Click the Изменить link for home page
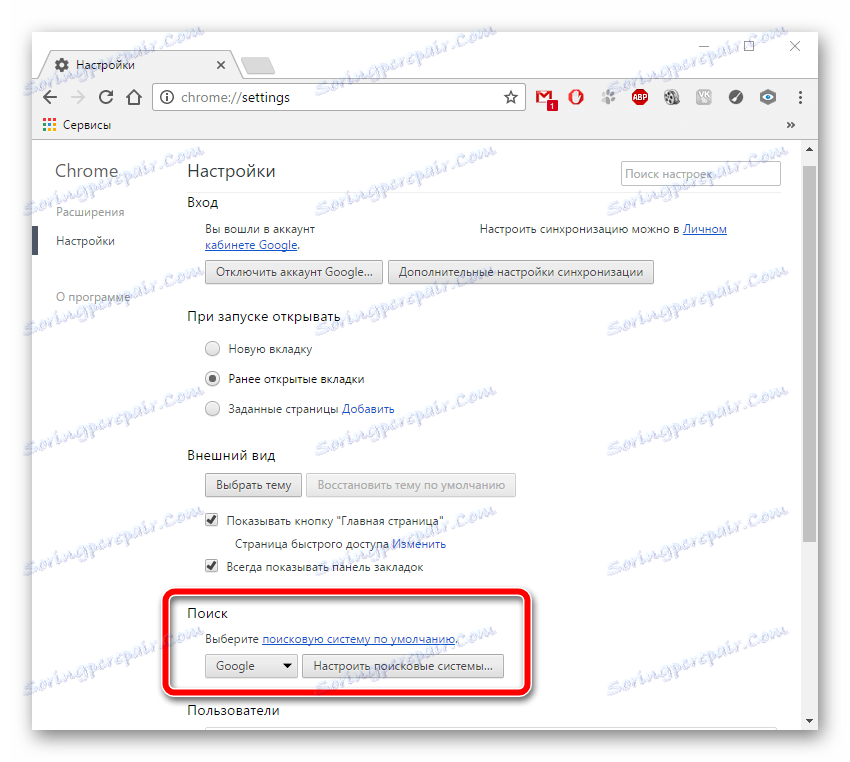850x762 pixels. pyautogui.click(x=419, y=544)
